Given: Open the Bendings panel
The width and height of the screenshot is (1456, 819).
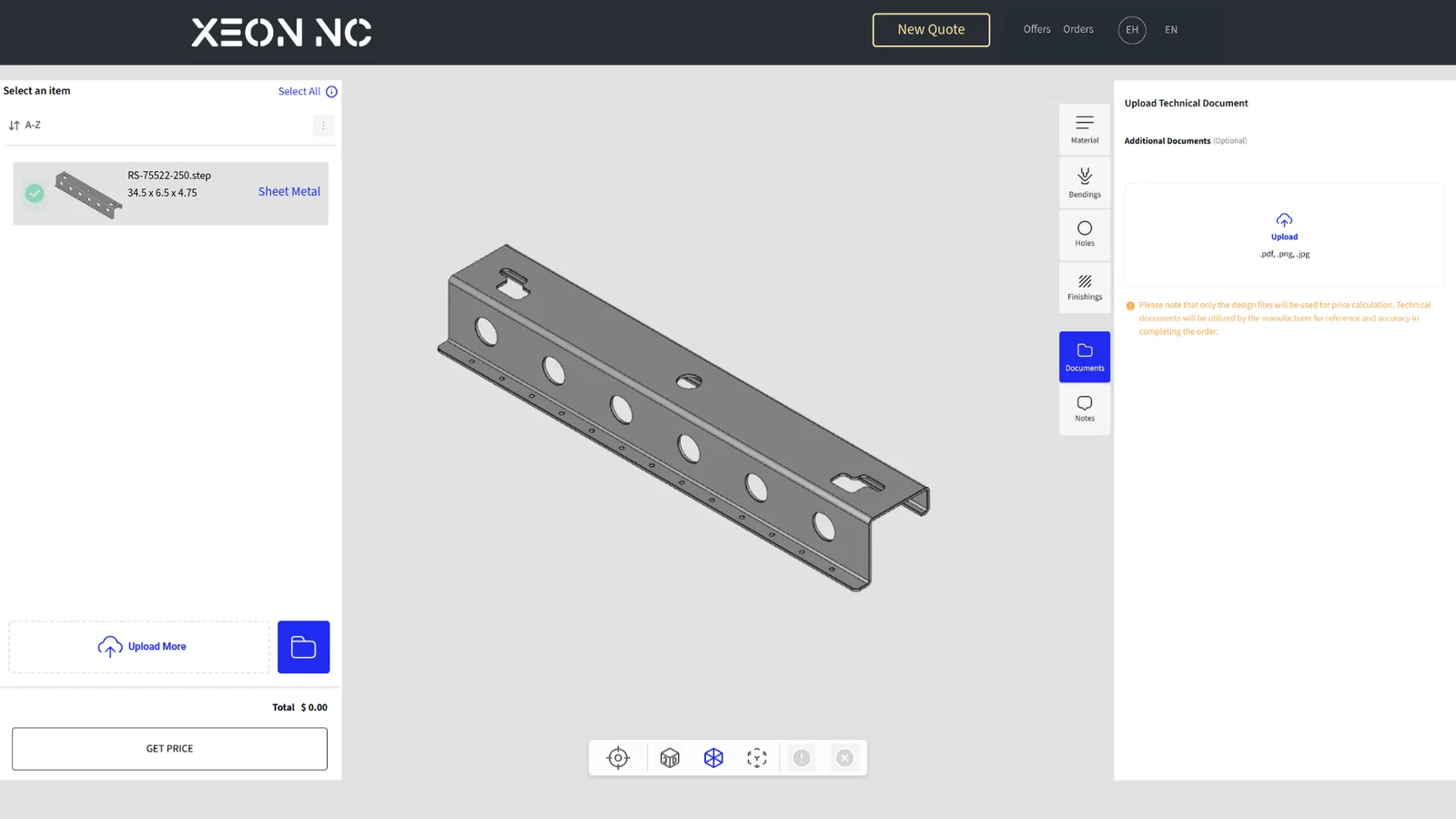Looking at the screenshot, I should tap(1085, 182).
